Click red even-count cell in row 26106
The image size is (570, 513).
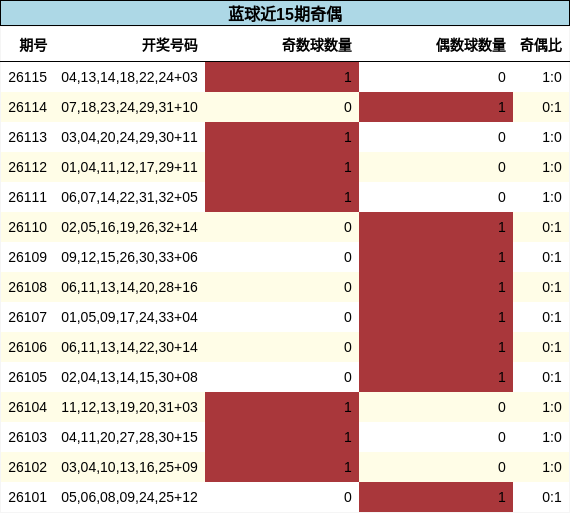(436, 347)
